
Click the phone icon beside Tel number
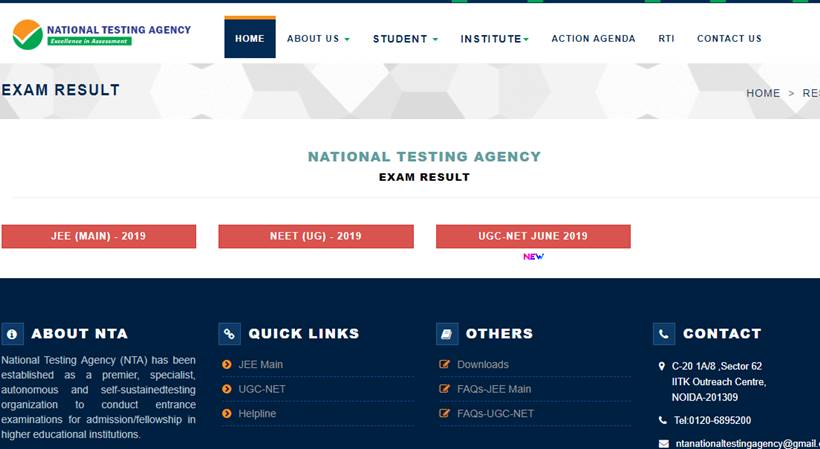(x=663, y=420)
